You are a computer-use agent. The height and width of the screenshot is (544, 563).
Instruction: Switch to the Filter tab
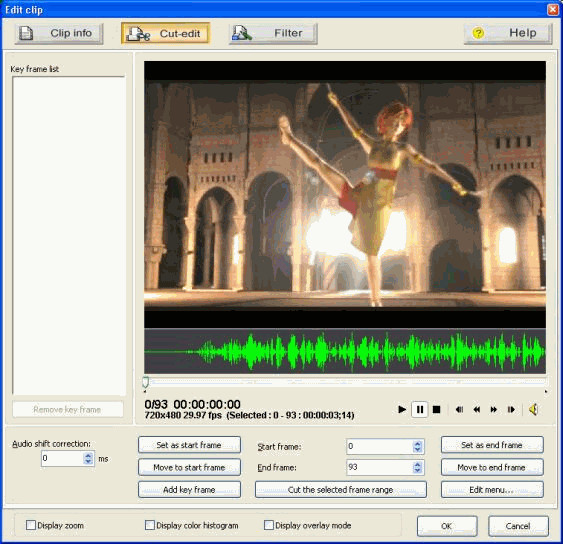[273, 34]
